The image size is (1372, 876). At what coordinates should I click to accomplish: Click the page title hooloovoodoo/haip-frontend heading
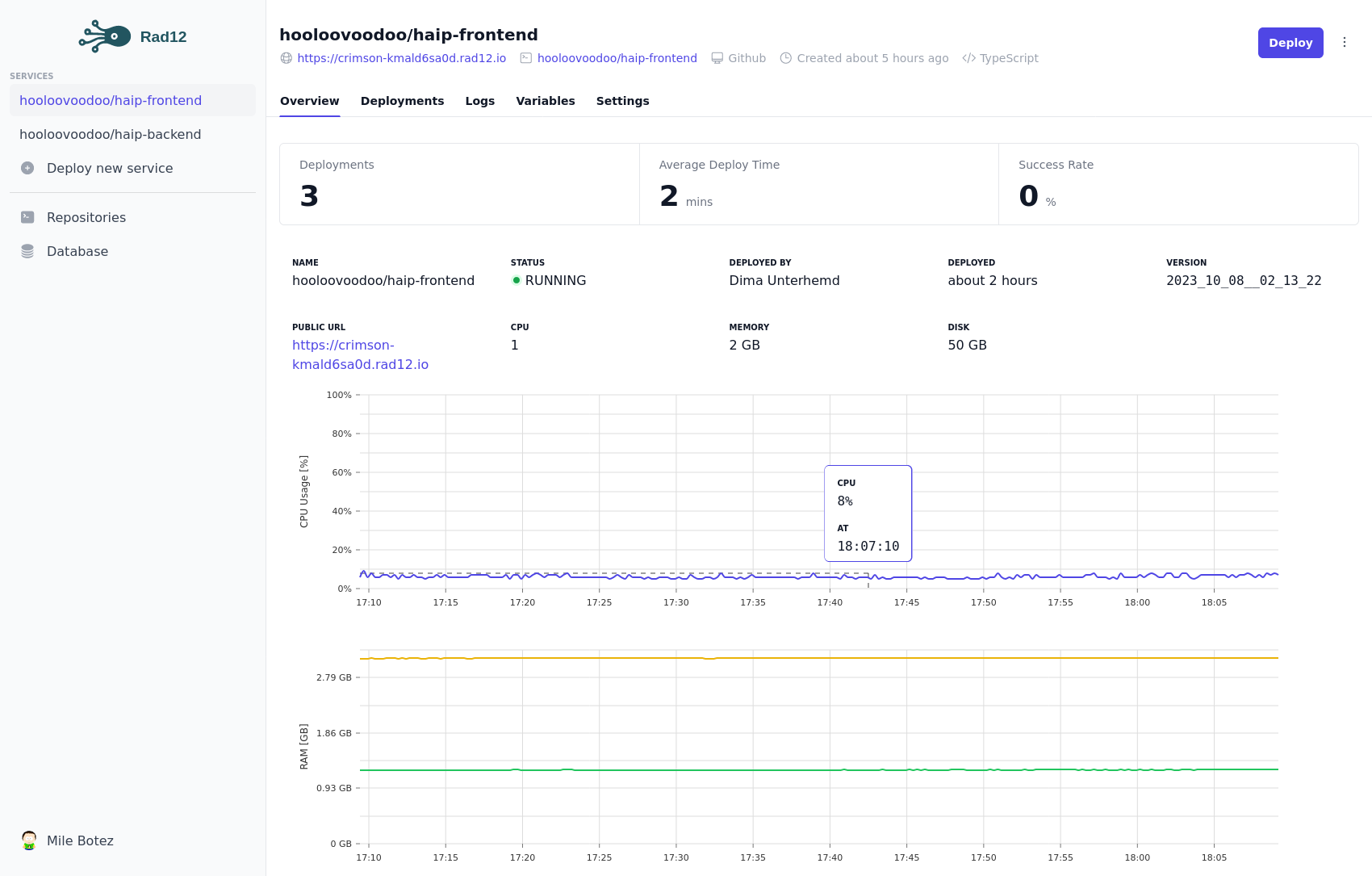(408, 35)
